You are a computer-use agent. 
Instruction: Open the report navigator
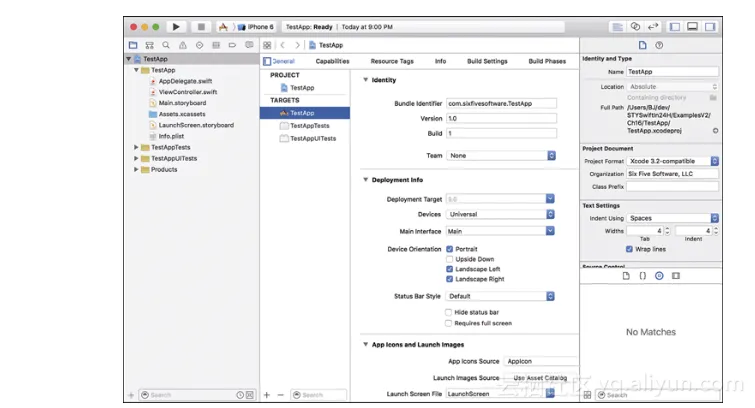click(x=249, y=45)
